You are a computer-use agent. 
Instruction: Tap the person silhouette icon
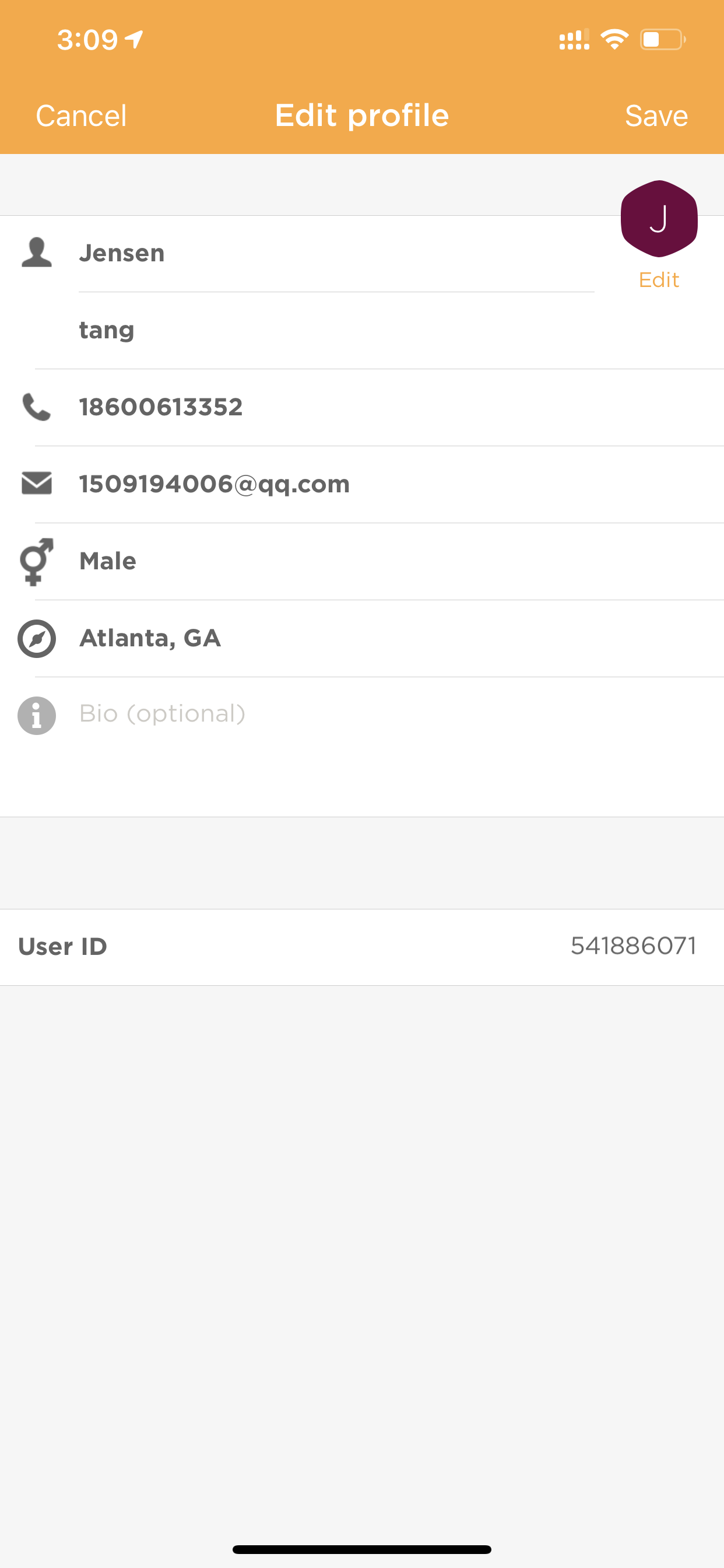click(37, 253)
